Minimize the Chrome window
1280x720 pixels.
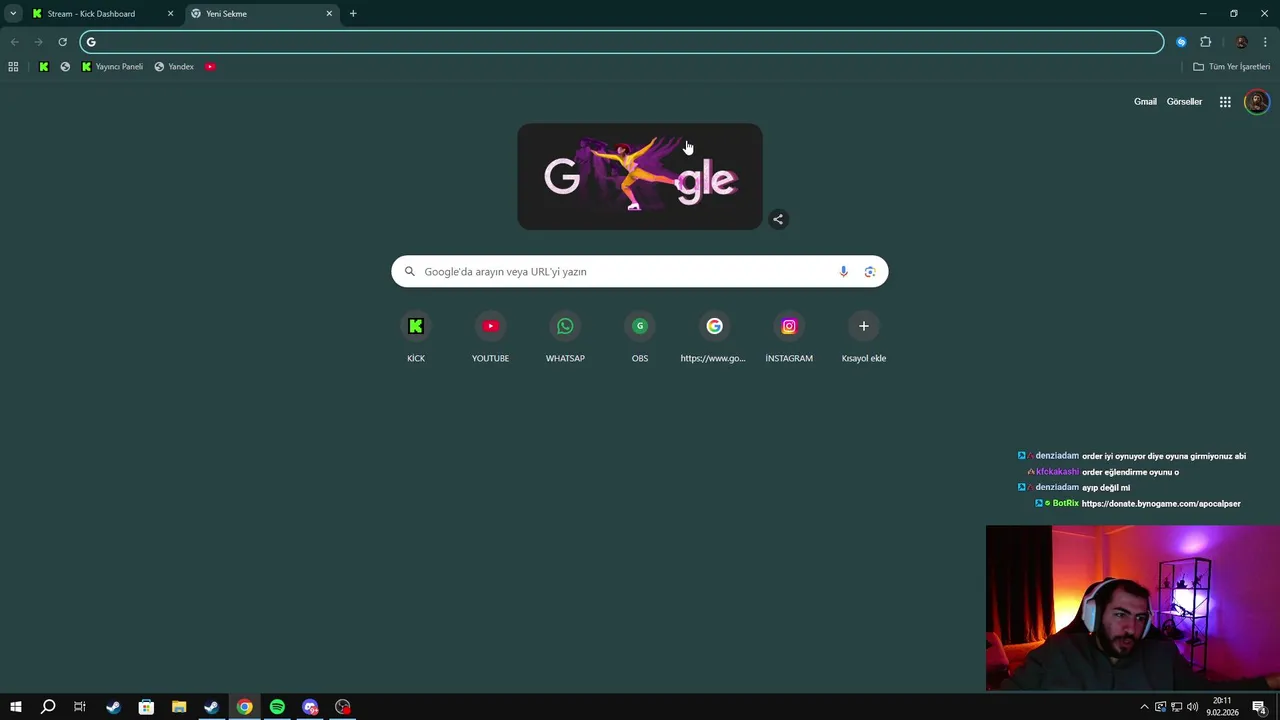[x=1203, y=14]
